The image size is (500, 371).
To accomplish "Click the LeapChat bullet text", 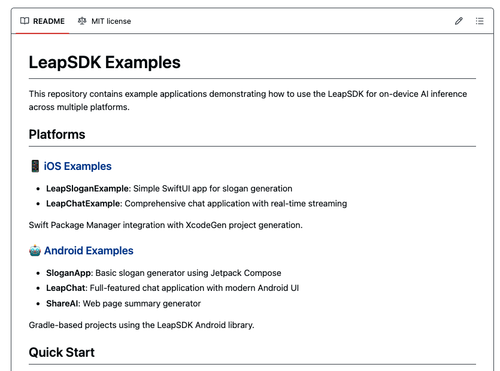I will click(172, 288).
